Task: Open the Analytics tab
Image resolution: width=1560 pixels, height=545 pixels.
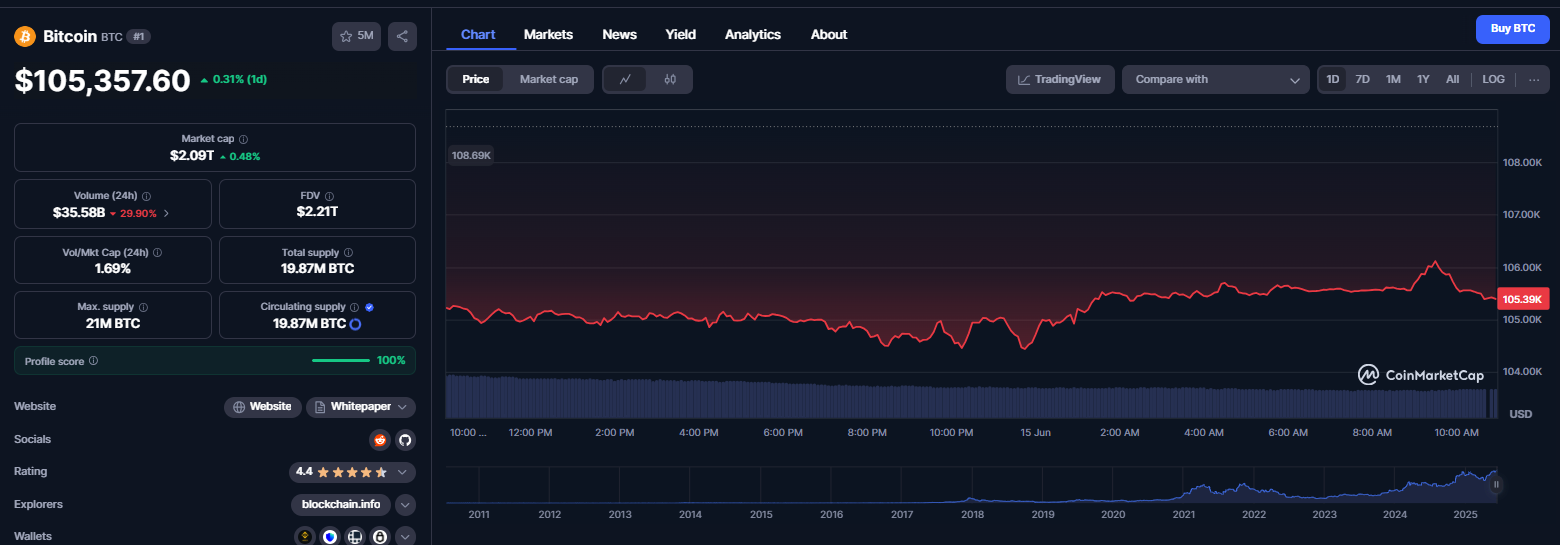Action: coord(753,34)
